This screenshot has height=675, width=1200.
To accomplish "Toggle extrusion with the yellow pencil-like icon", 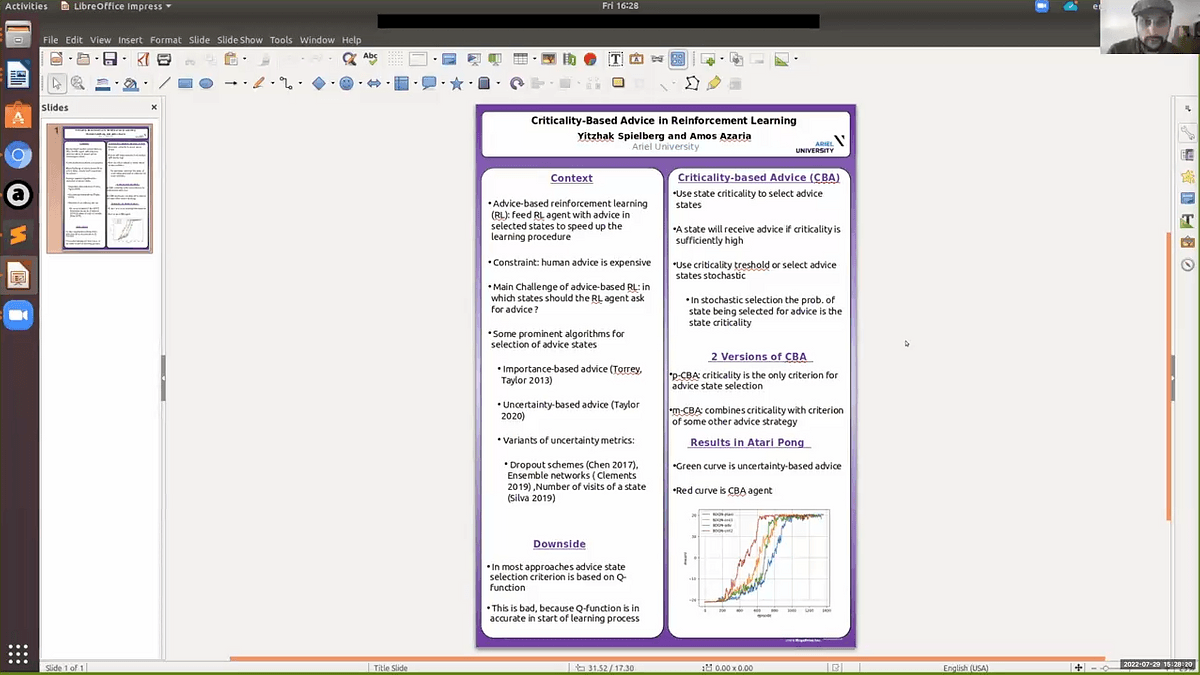I will pos(713,83).
